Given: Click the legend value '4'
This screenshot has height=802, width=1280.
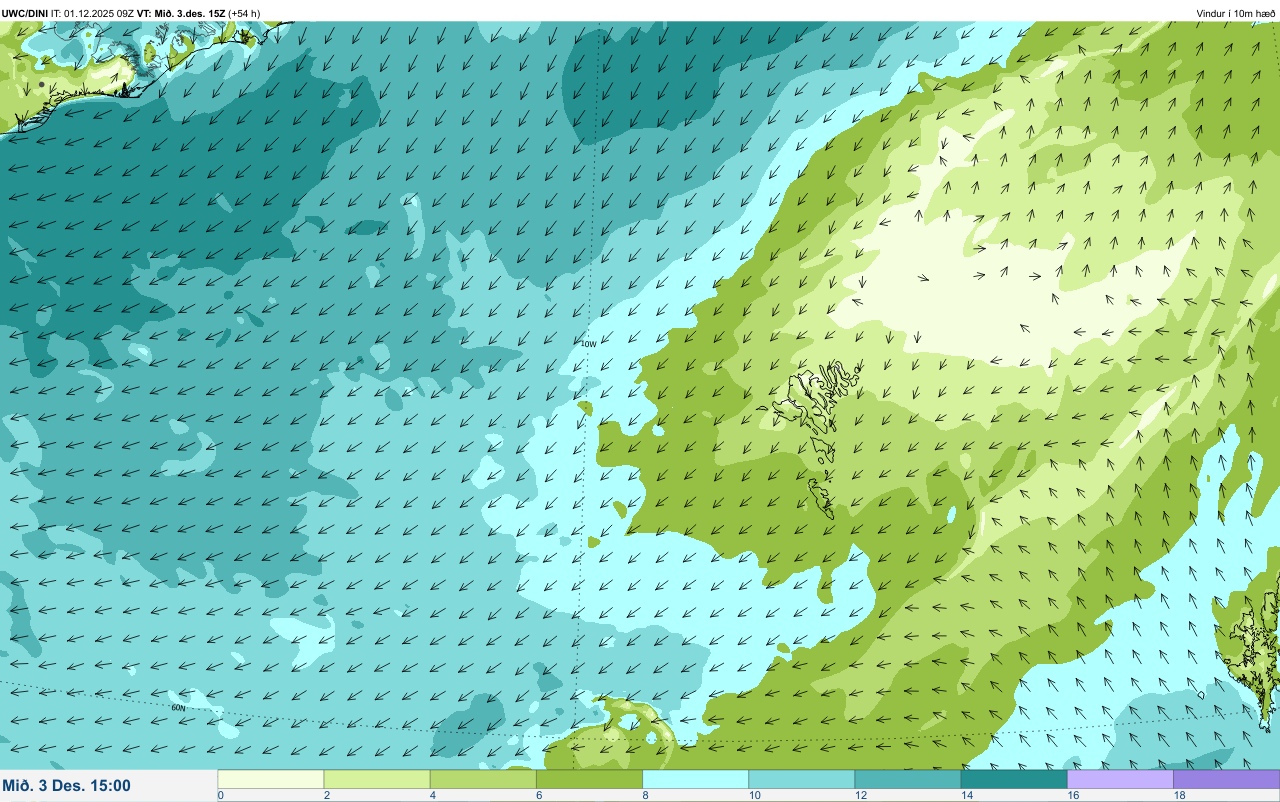Looking at the screenshot, I should pos(433,796).
